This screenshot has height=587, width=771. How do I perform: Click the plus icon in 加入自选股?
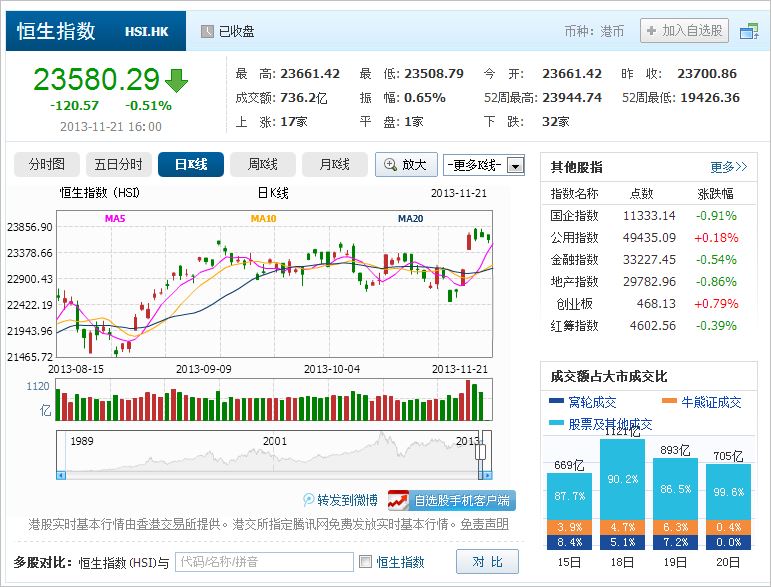[651, 30]
